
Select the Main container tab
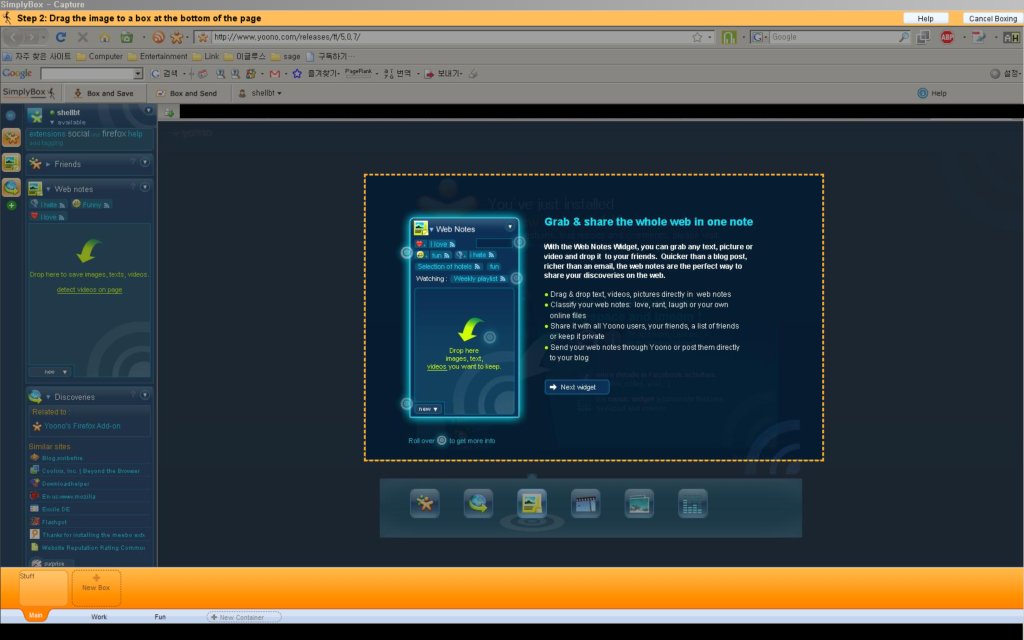pyautogui.click(x=36, y=616)
